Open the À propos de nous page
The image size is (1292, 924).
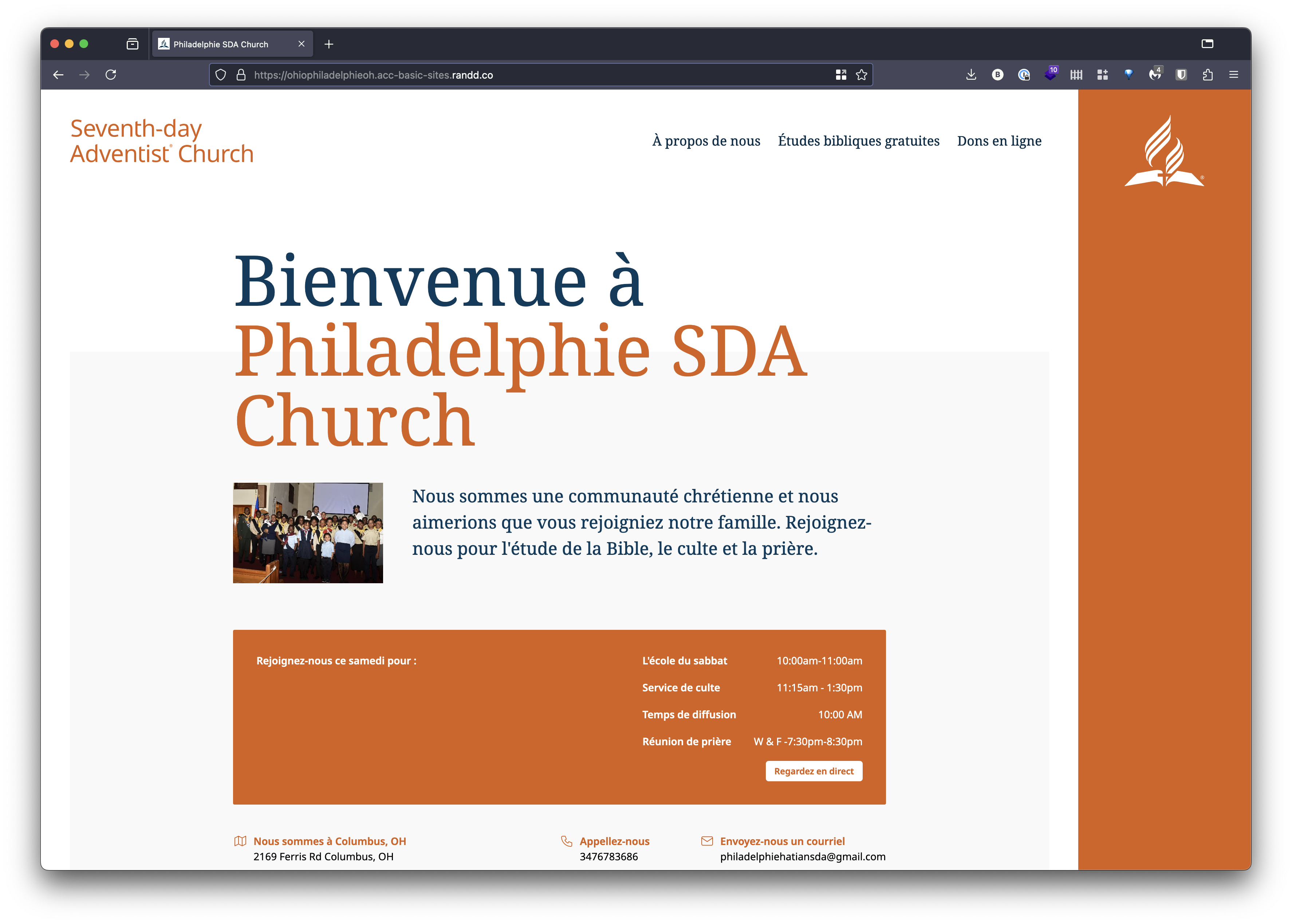click(x=706, y=141)
